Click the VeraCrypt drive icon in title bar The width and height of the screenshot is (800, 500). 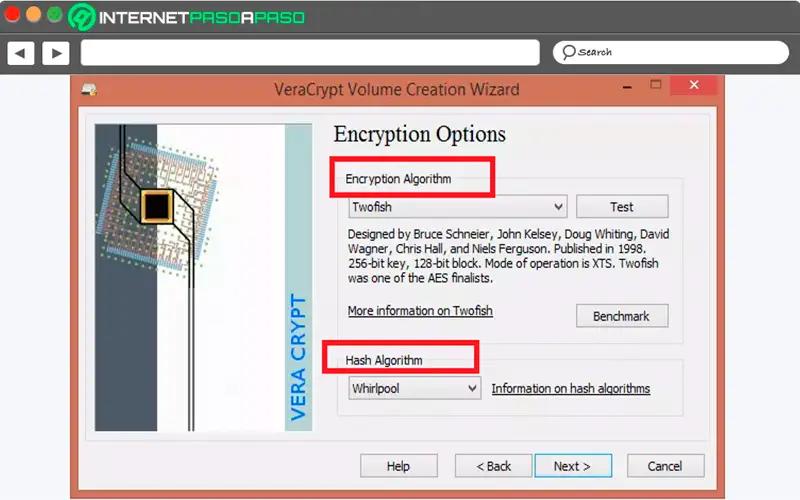coord(89,90)
